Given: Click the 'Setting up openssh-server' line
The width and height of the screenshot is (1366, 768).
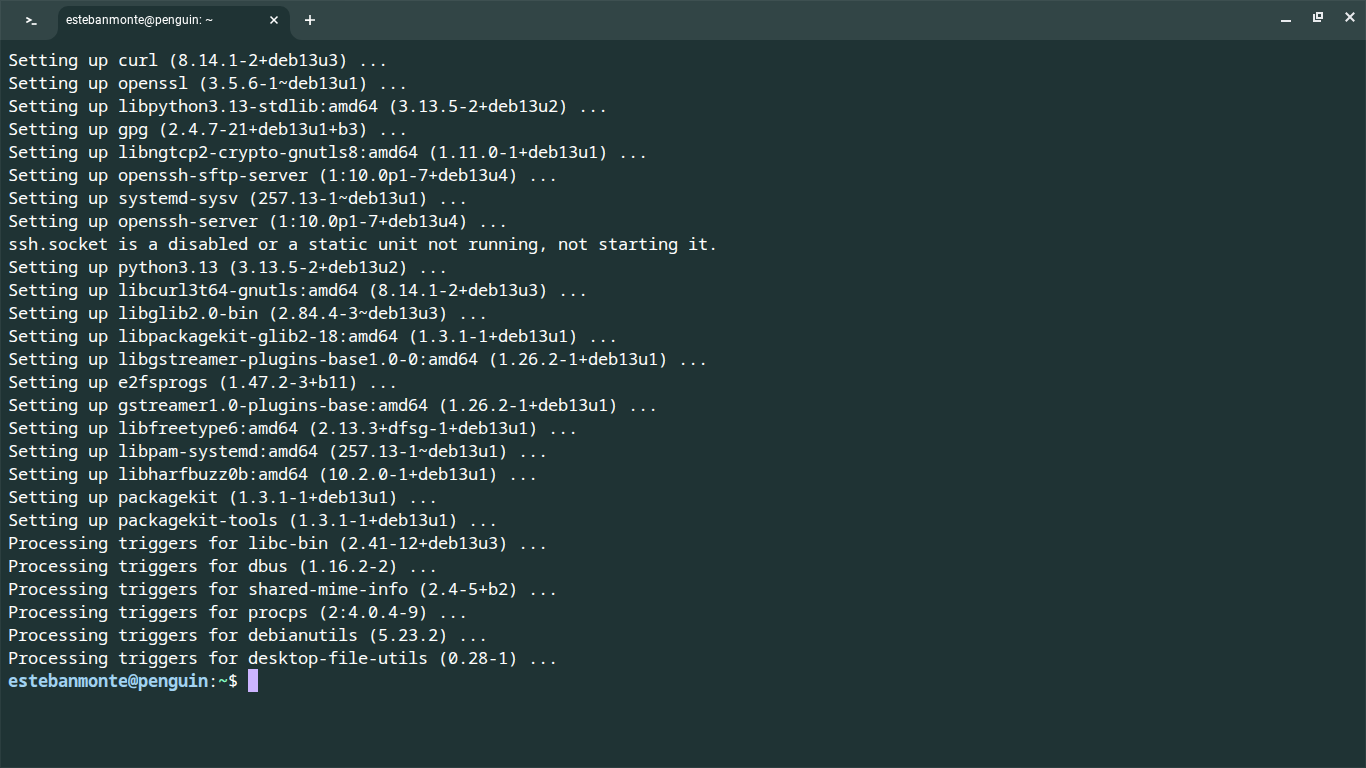Looking at the screenshot, I should (x=258, y=221).
